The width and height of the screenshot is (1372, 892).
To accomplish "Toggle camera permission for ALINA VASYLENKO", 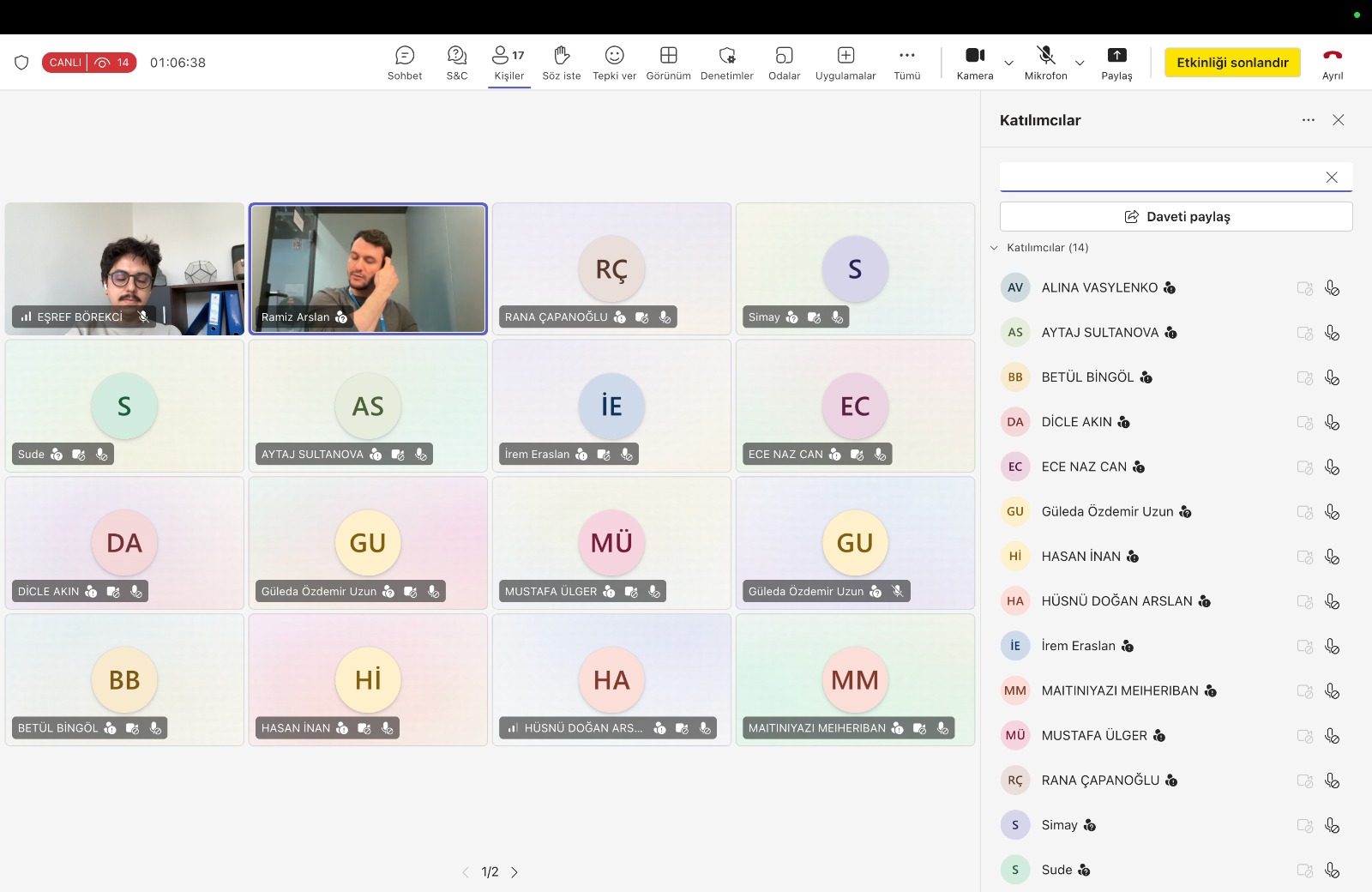I will tap(1305, 288).
